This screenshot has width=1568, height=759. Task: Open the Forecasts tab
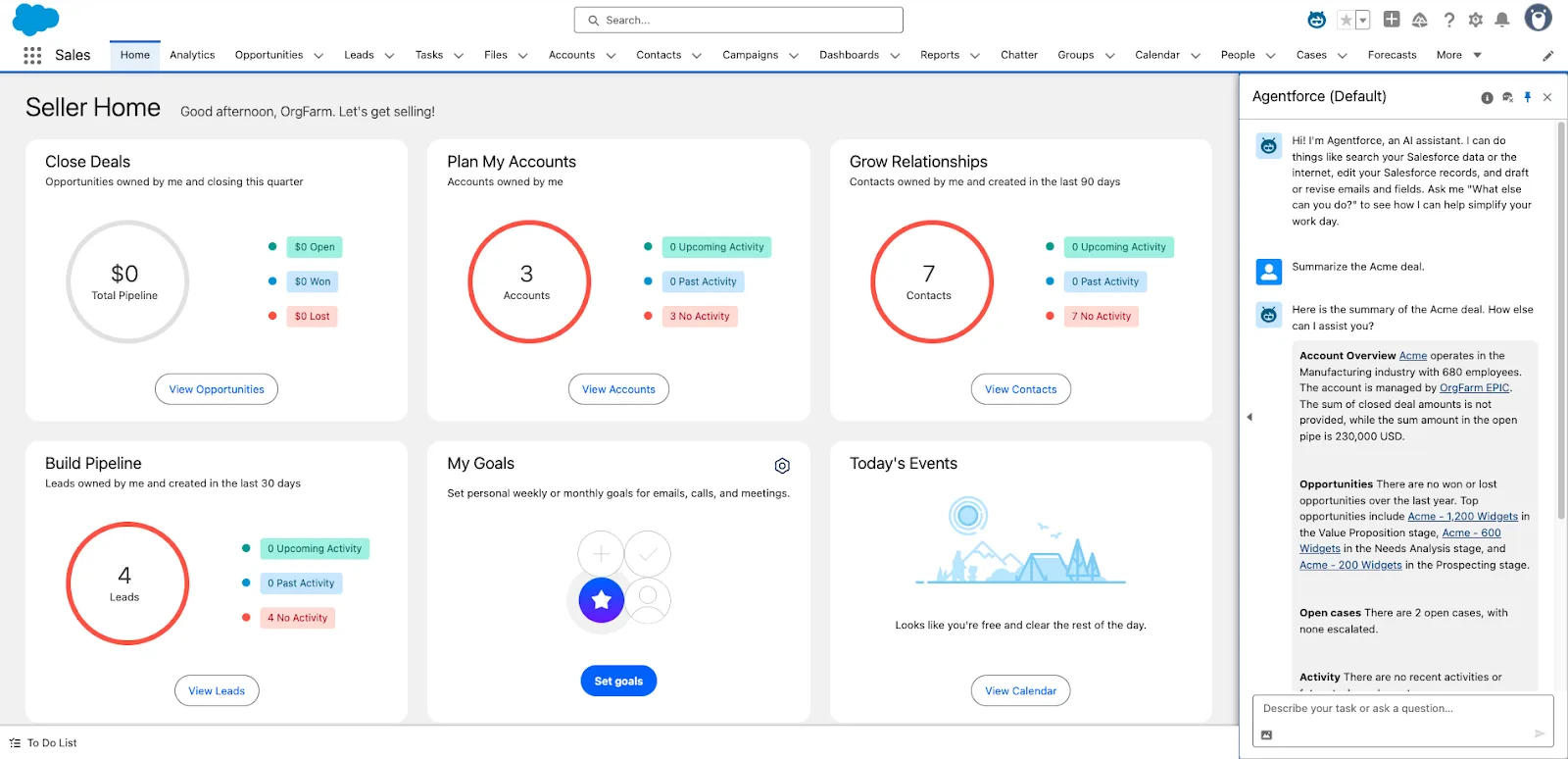(x=1392, y=55)
